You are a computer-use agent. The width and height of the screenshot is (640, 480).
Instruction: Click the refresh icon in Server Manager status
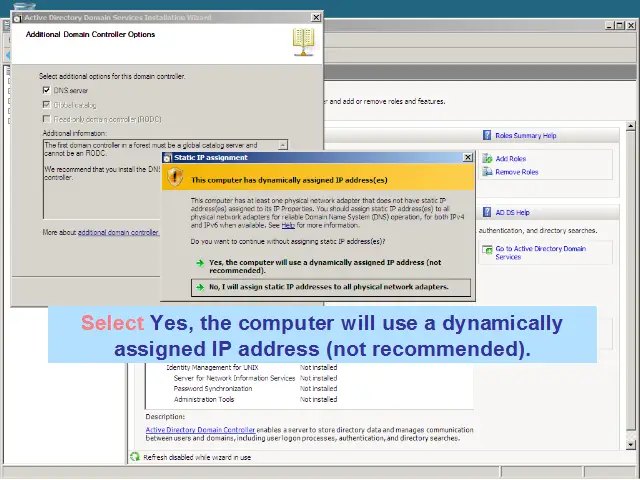pos(135,457)
